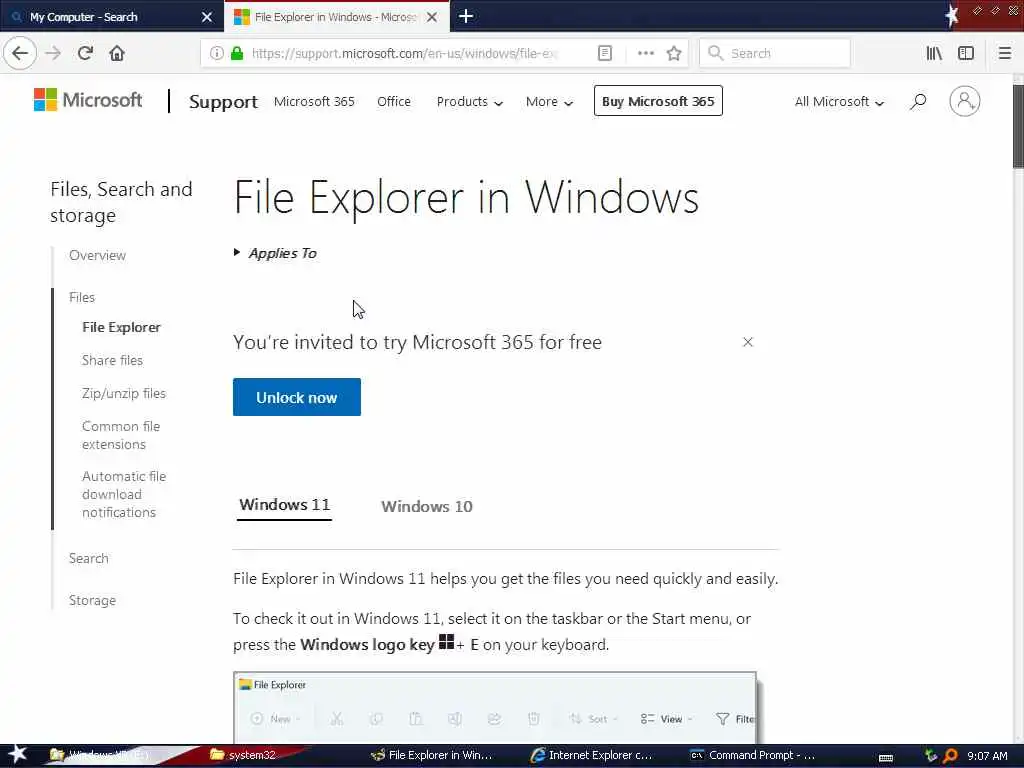Open Microsoft site search magnifier
1024x768 pixels.
(918, 101)
